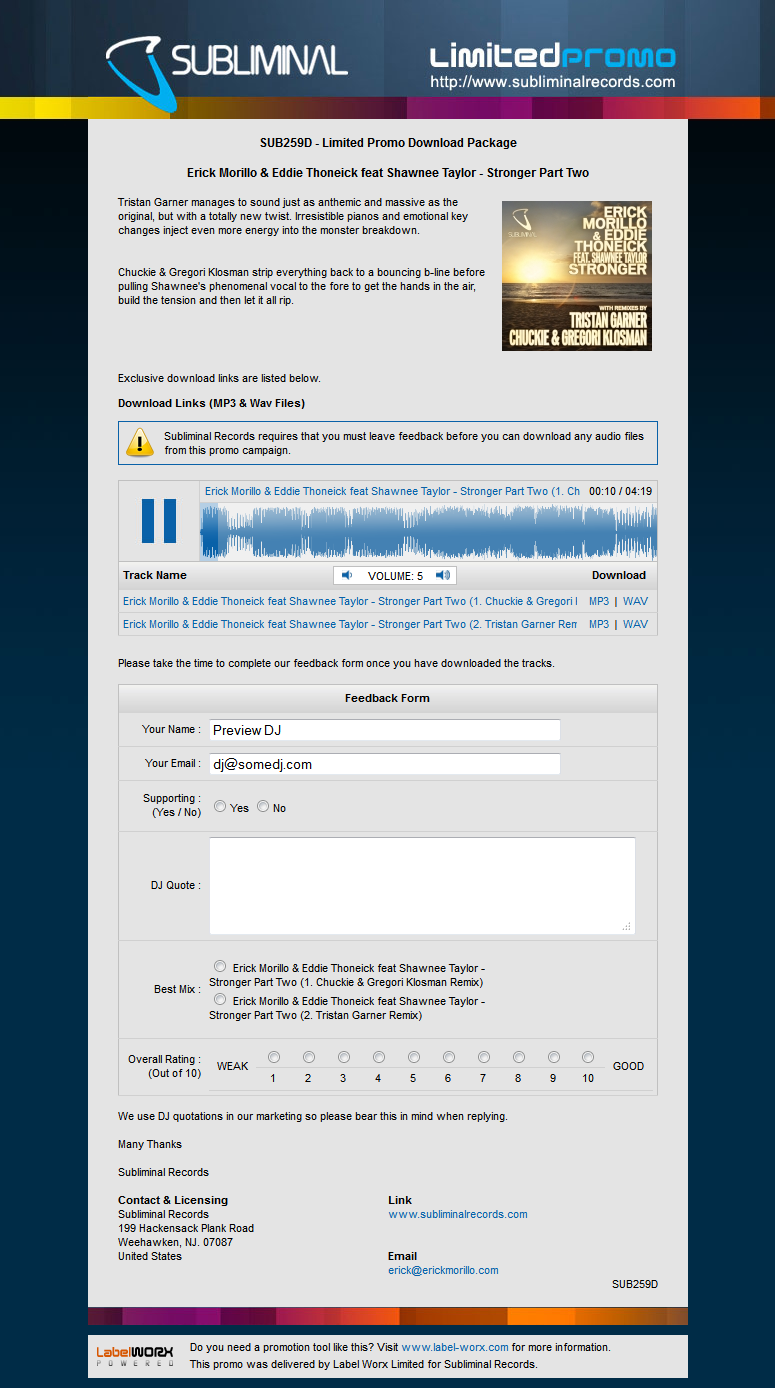This screenshot has width=775, height=1388.
Task: Rate the release 10 out of 10
Action: 588,1057
